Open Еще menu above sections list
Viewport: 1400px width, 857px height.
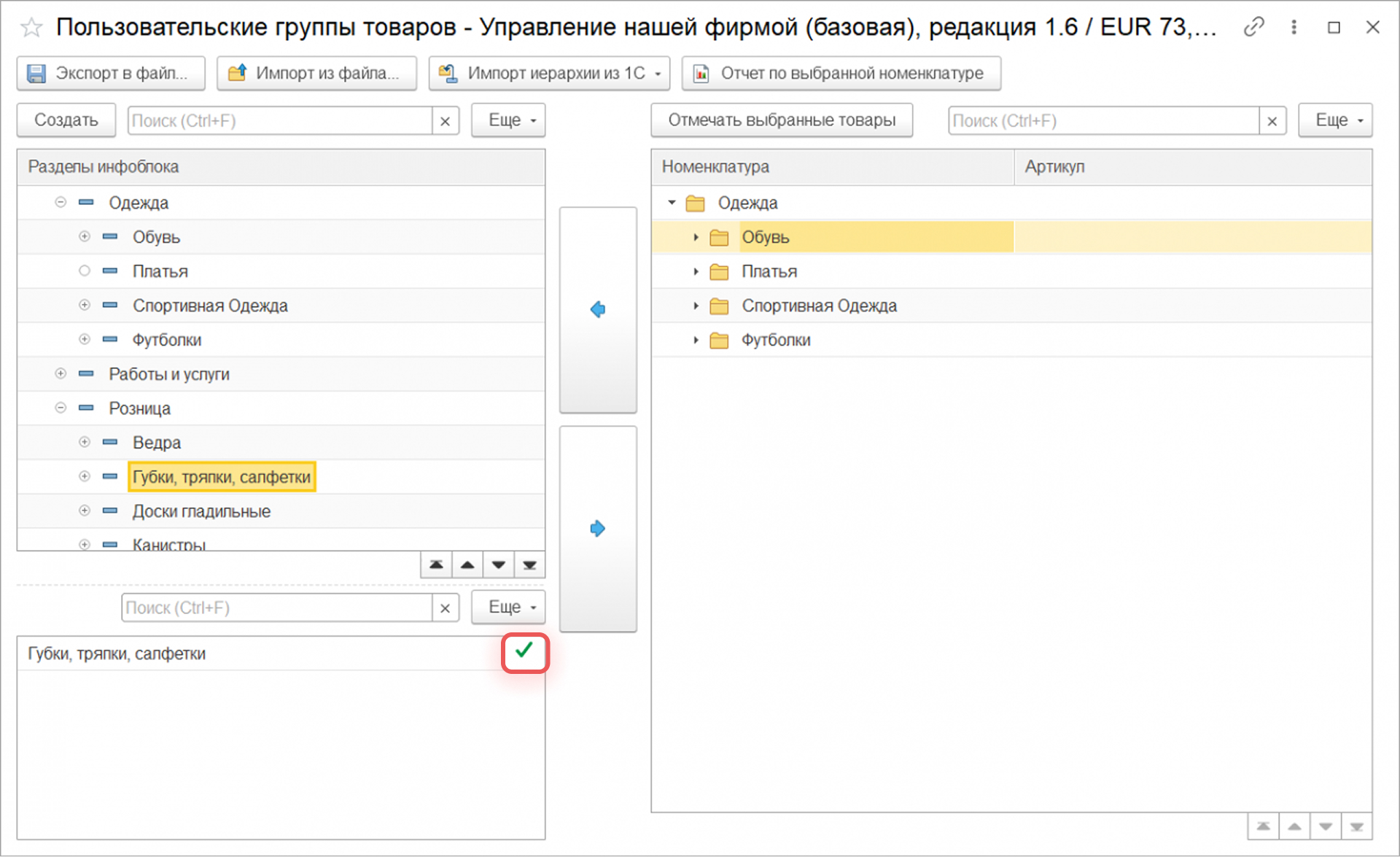(x=507, y=120)
